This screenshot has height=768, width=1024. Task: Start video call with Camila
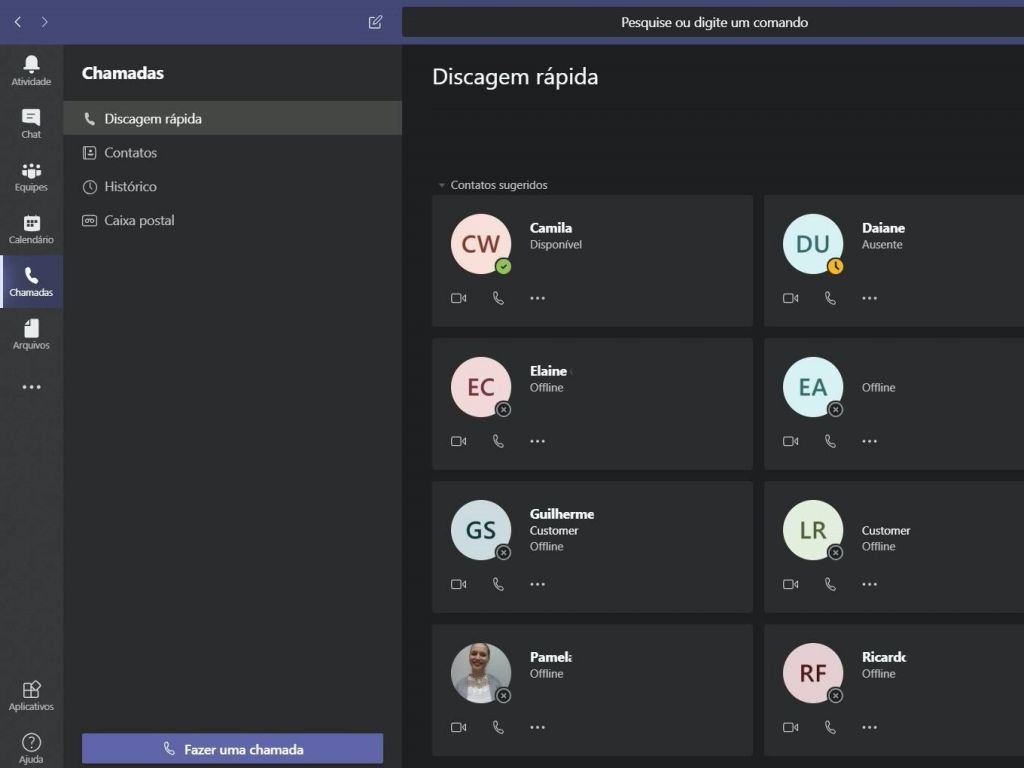[x=458, y=298]
